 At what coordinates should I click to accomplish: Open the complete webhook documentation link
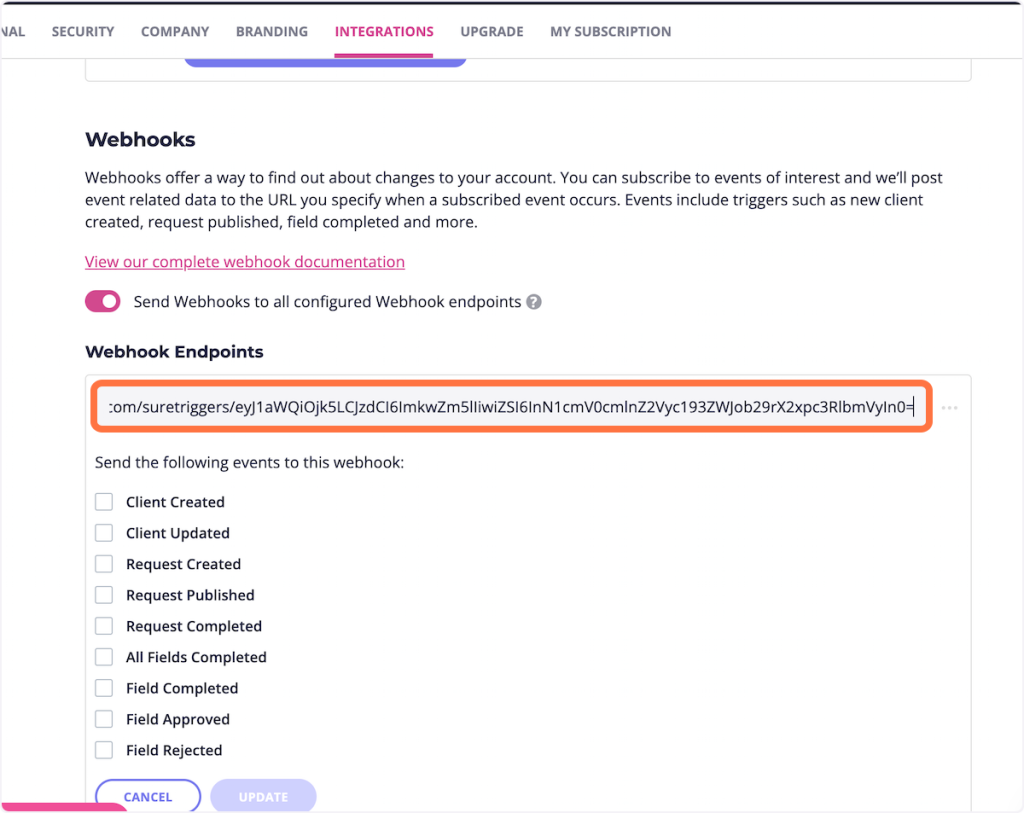click(245, 262)
